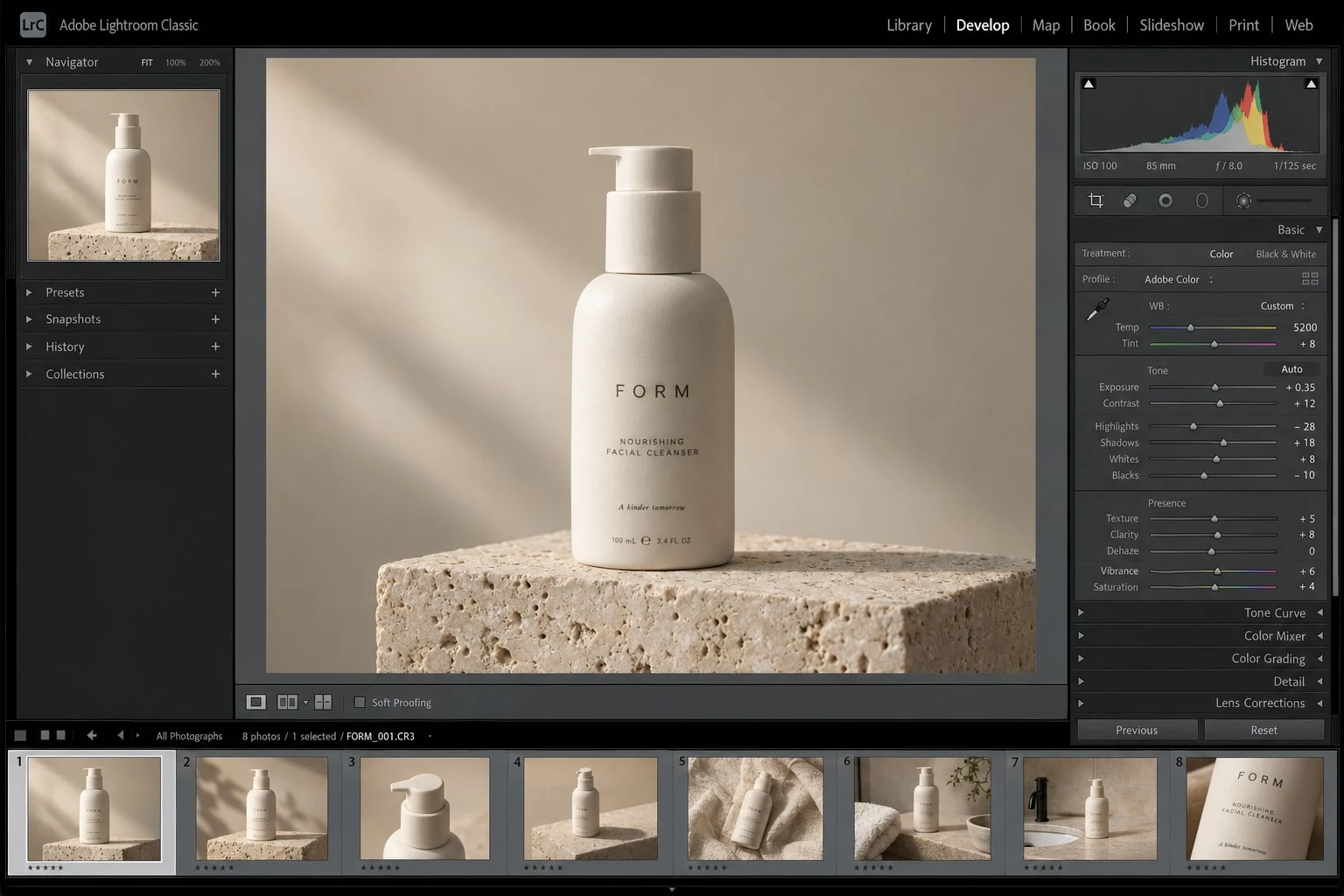
Task: Open the Print module
Action: tap(1243, 25)
